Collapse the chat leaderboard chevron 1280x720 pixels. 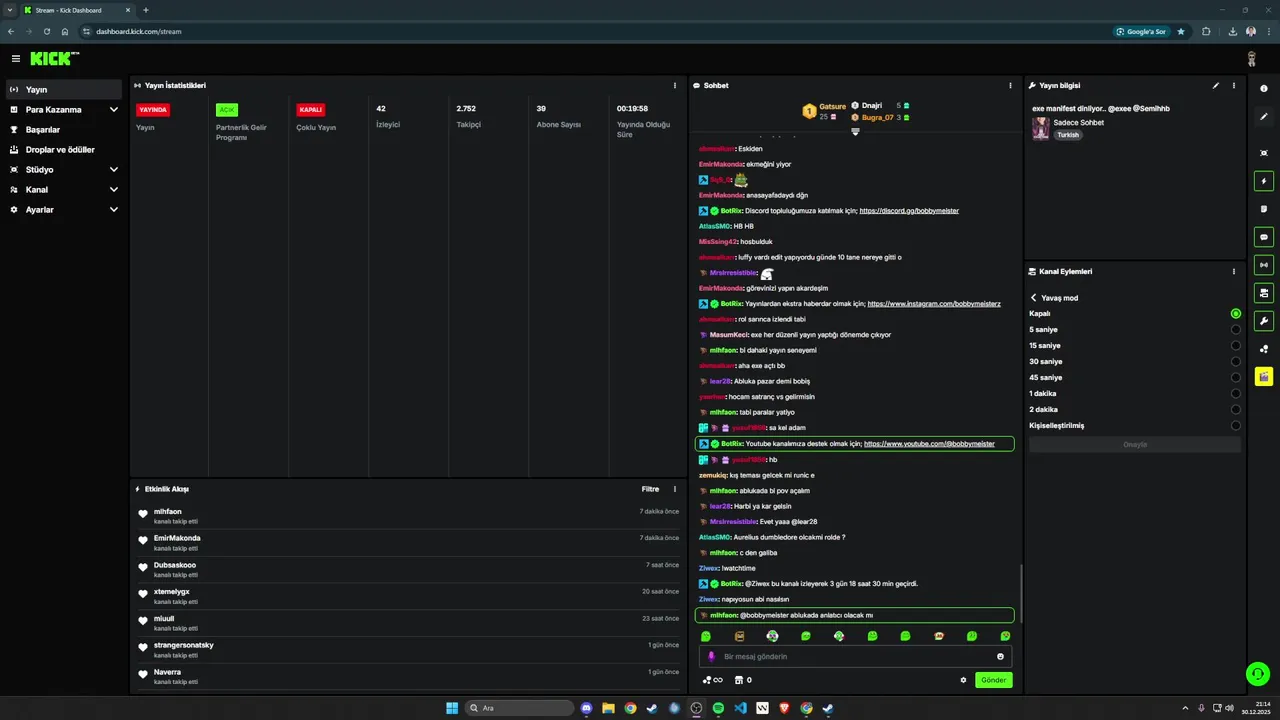(855, 132)
